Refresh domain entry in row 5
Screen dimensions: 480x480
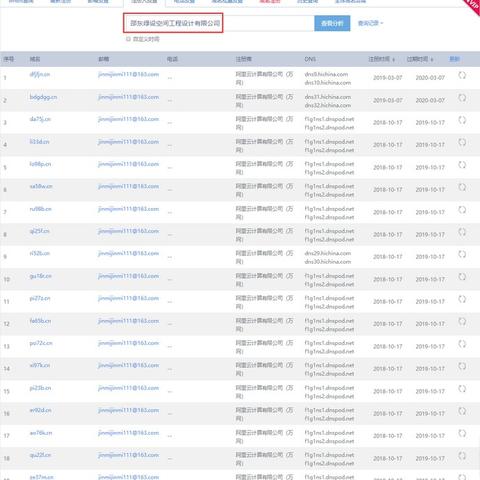pyautogui.click(x=462, y=165)
